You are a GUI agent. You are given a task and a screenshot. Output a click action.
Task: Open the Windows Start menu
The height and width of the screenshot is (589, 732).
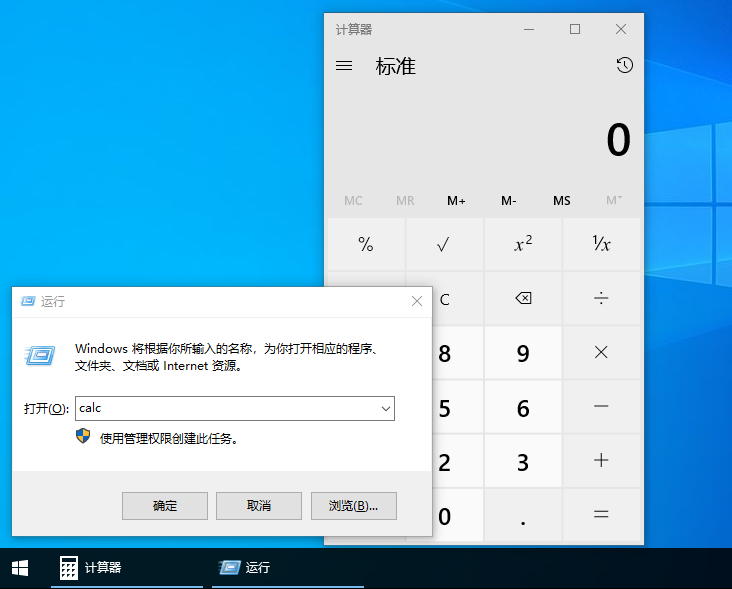20,568
